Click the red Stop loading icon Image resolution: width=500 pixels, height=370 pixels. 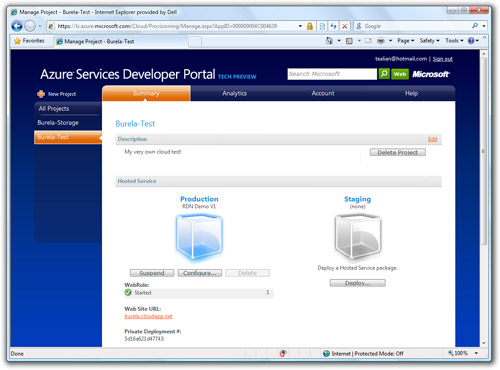pyautogui.click(x=345, y=26)
